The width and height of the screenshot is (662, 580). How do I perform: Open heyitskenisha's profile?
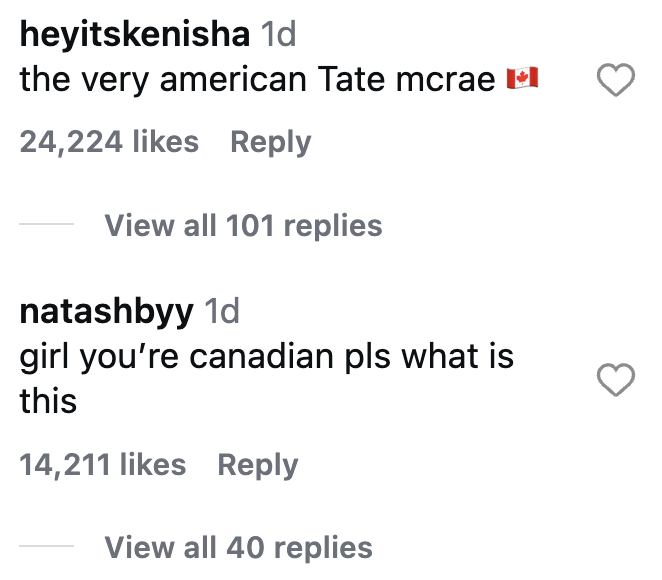coord(134,36)
